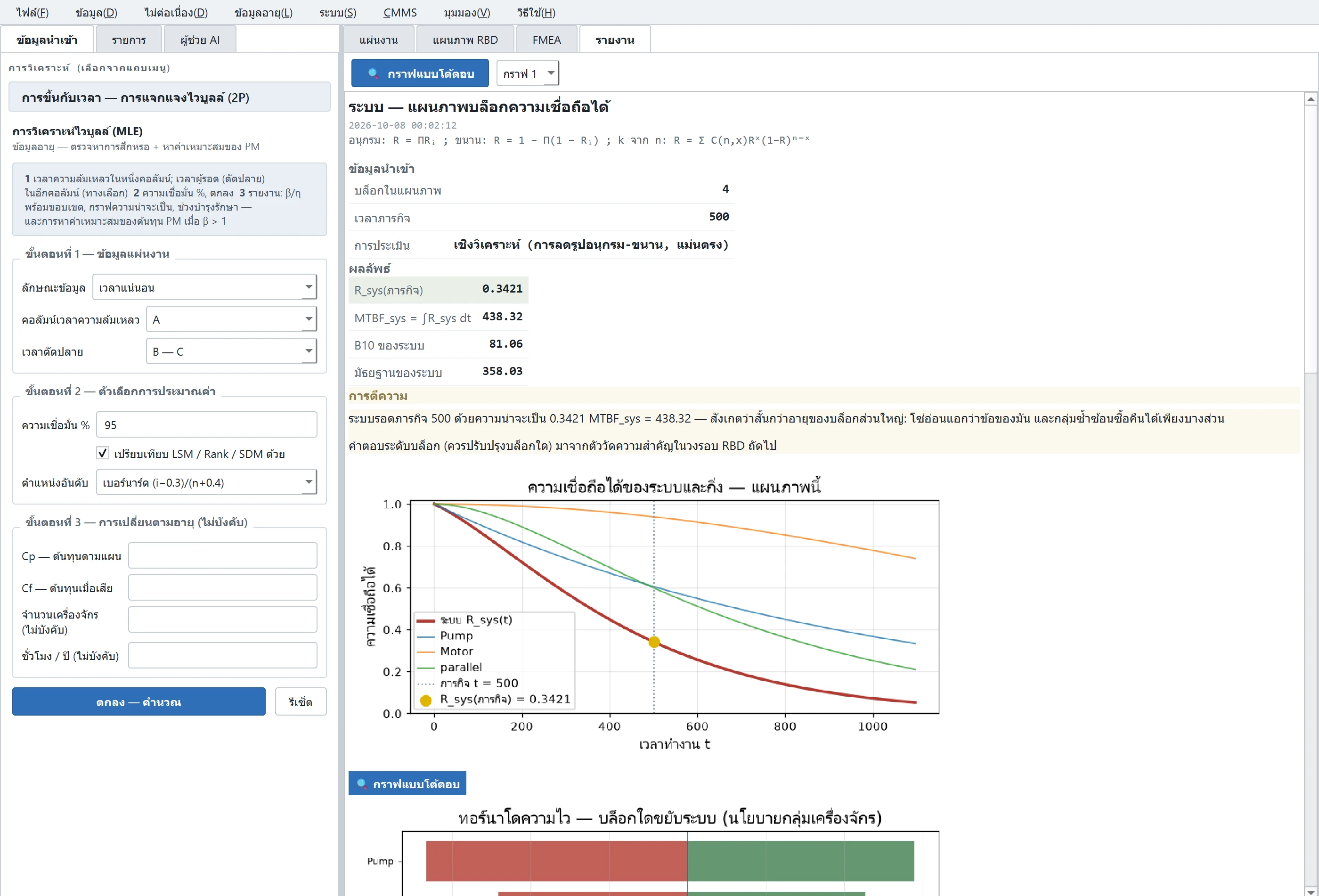1319x896 pixels.
Task: Switch to the ผู้ช่วย AI tab
Action: point(200,40)
